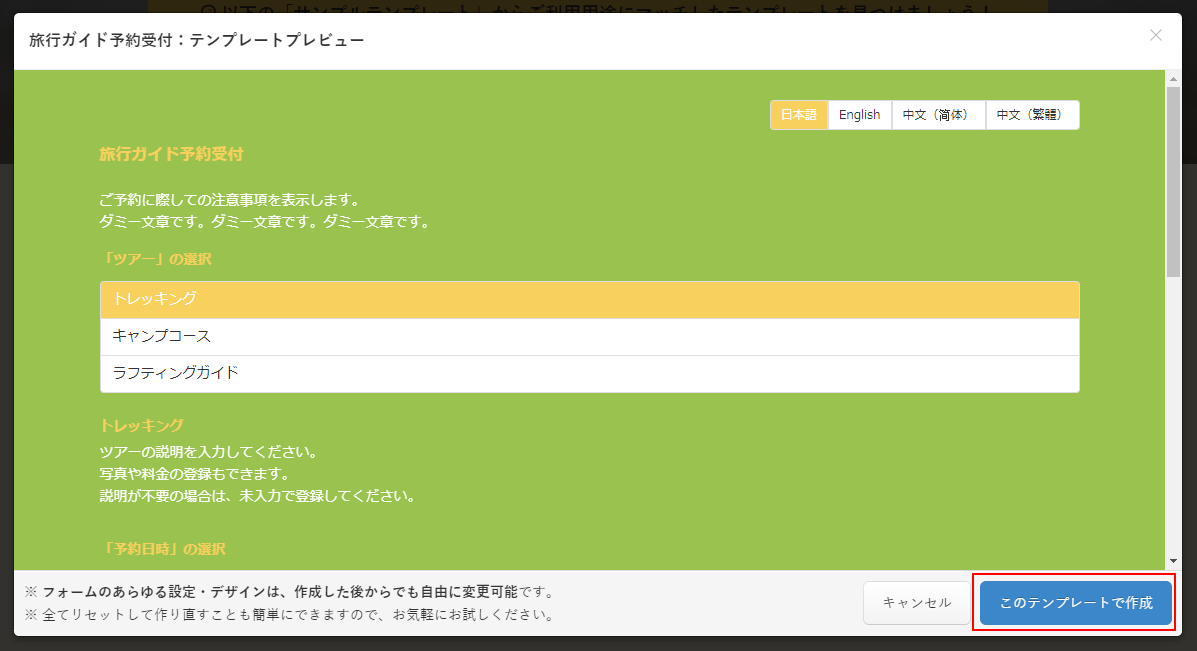Click the scrollbar track below the thumb
Screen dimensions: 1197x651
pos(1173,420)
